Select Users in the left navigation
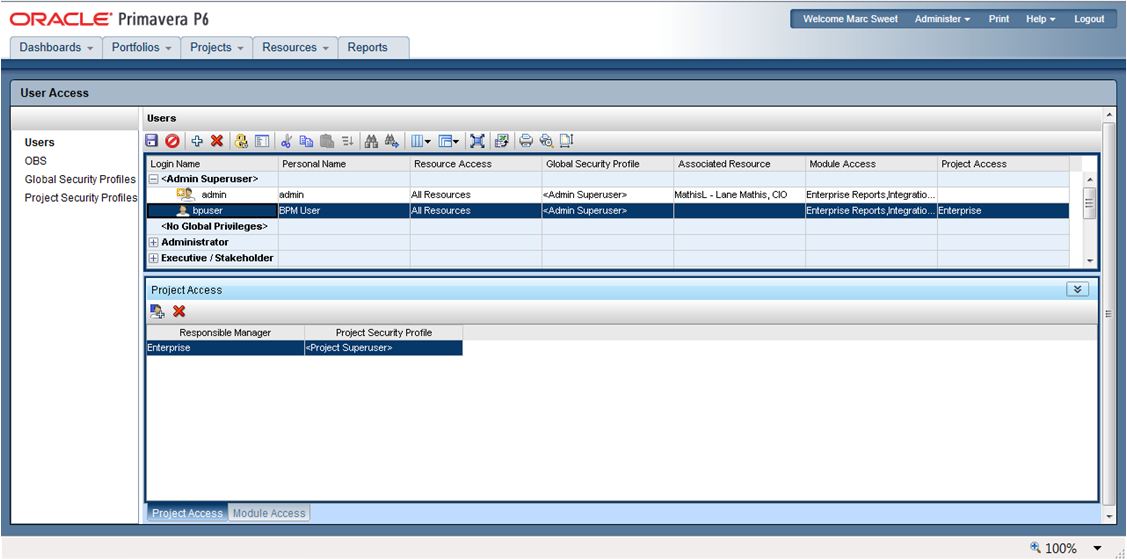The image size is (1127, 559). click(40, 142)
